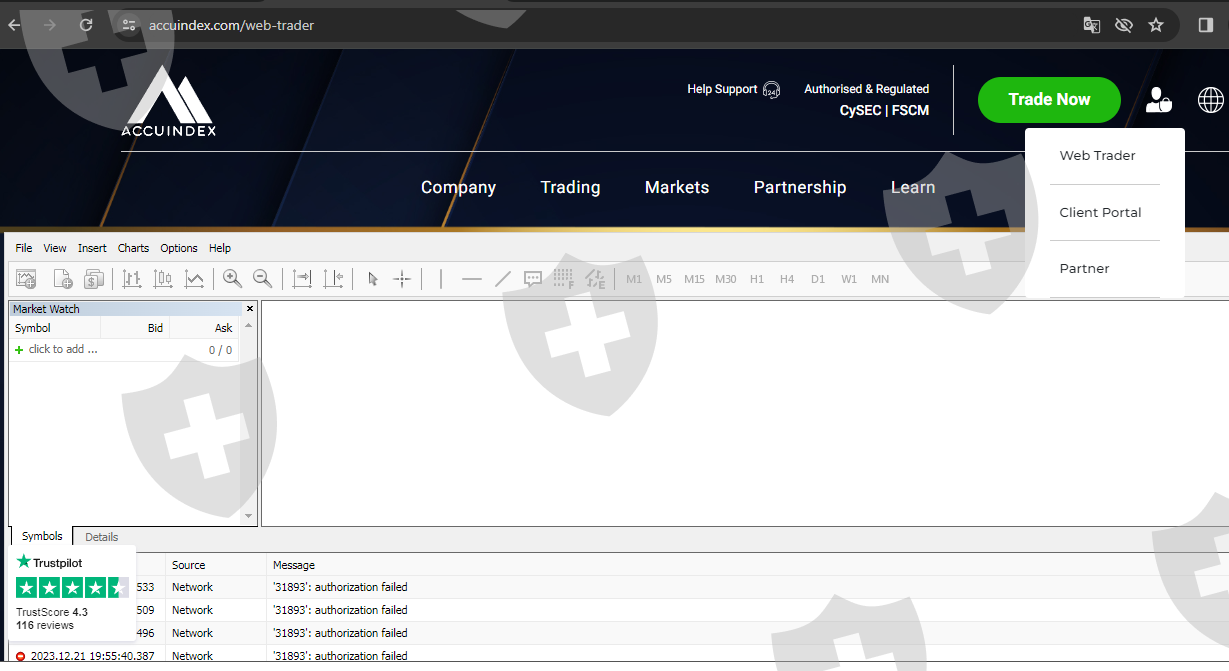Select the trendline drawing tool
The image size is (1229, 671).
503,279
